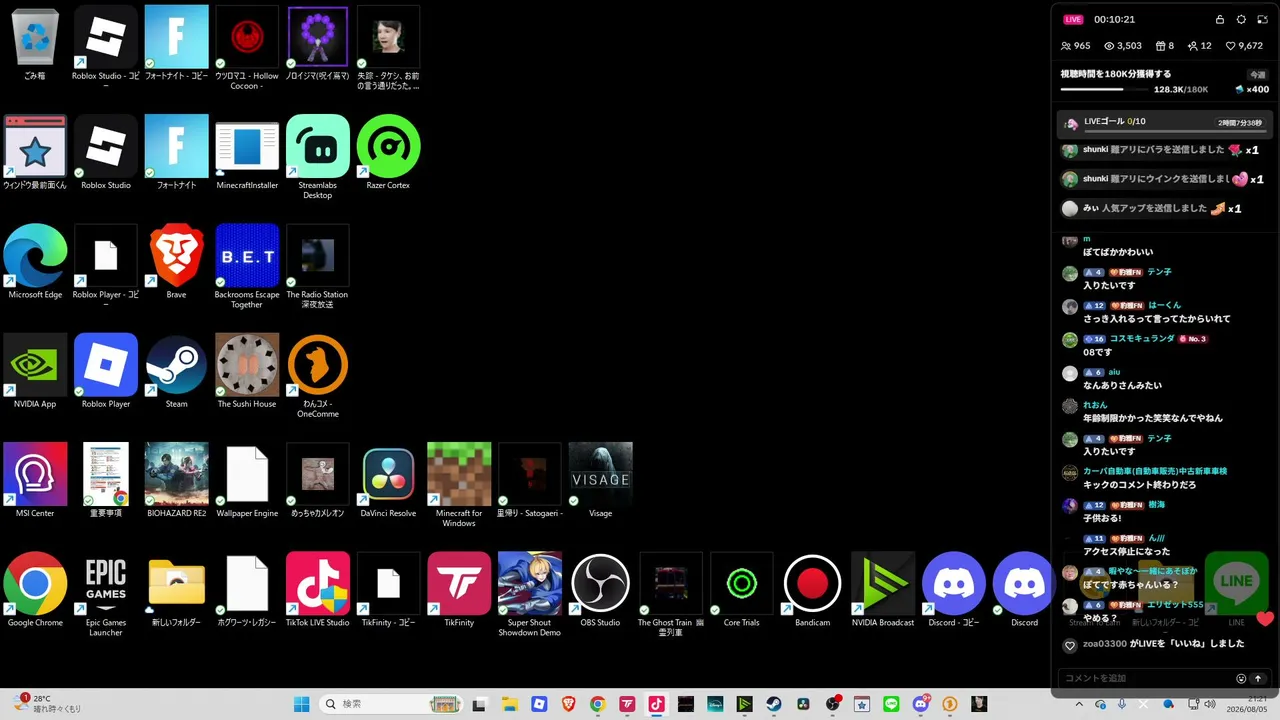The height and width of the screenshot is (720, 1280).
Task: Open the ごみ箱 recycle bin desktop icon
Action: pyautogui.click(x=35, y=45)
